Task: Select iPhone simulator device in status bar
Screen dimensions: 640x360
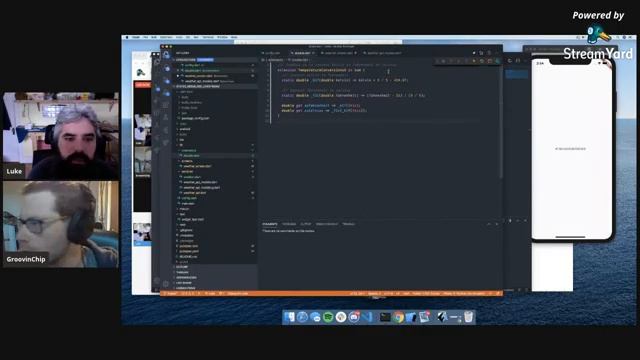Action: coord(464,293)
